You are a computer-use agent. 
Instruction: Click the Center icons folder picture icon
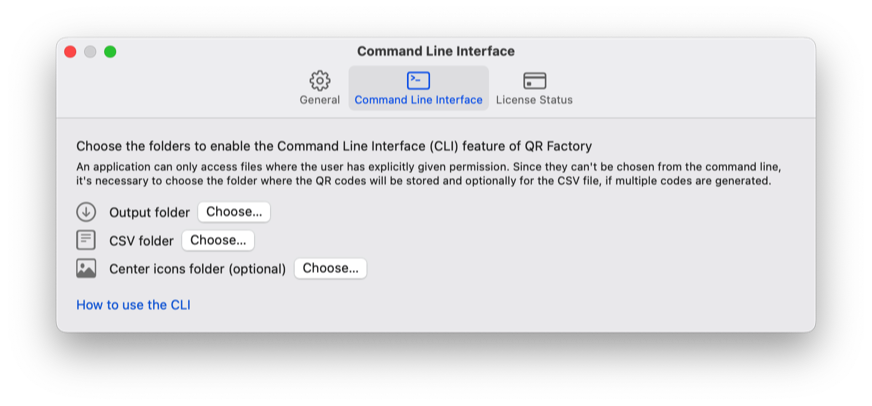point(86,269)
